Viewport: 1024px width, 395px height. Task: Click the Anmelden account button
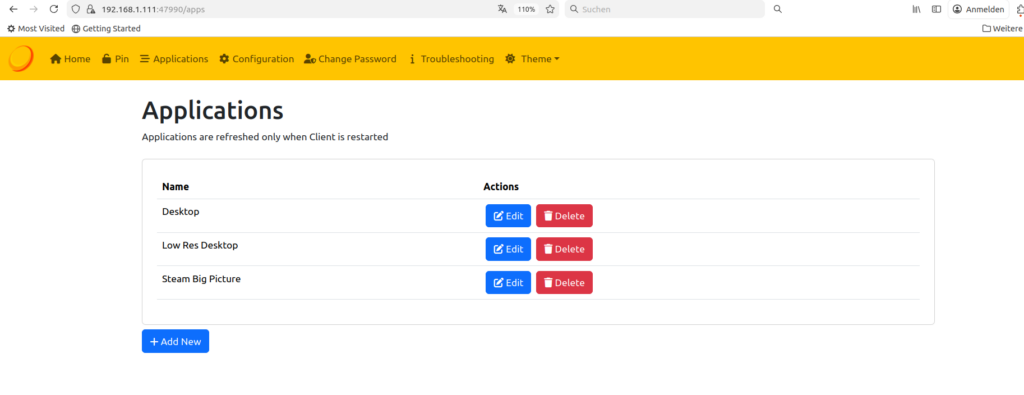978,9
